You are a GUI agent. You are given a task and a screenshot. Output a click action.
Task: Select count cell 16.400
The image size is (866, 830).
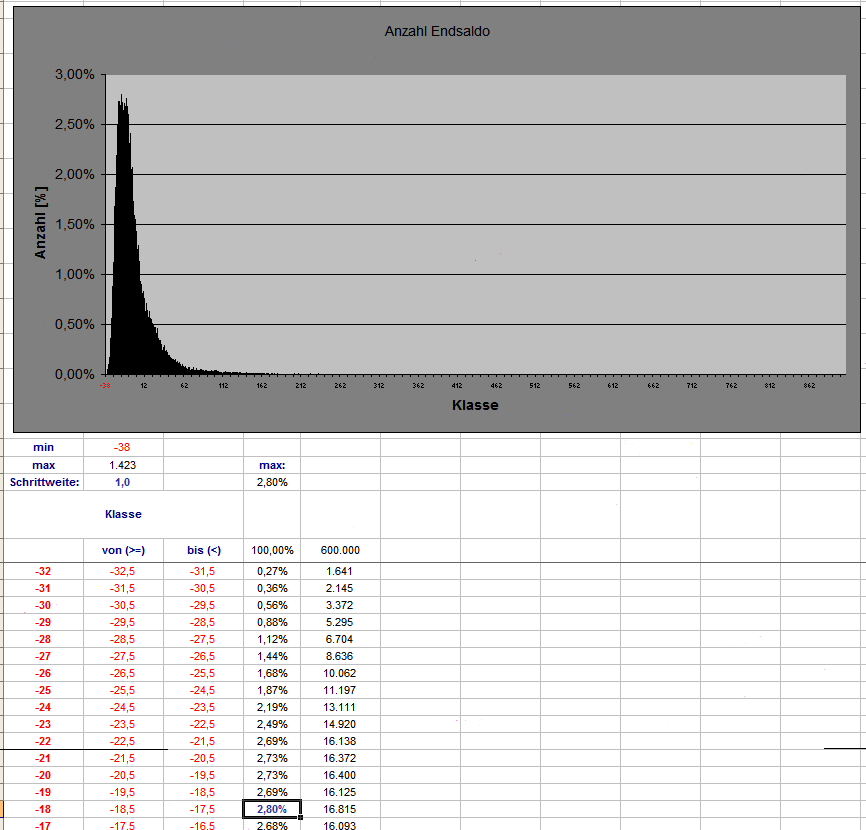340,775
